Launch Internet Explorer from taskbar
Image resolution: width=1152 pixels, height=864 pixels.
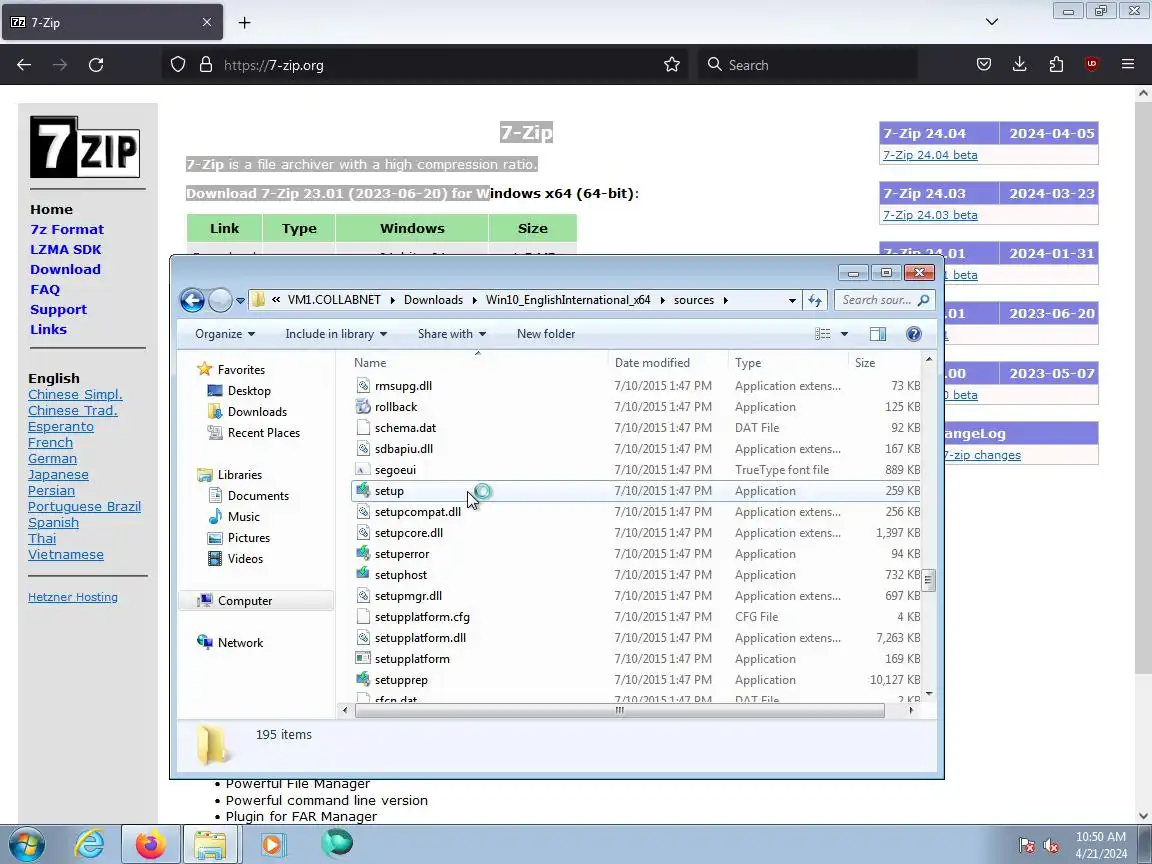89,845
